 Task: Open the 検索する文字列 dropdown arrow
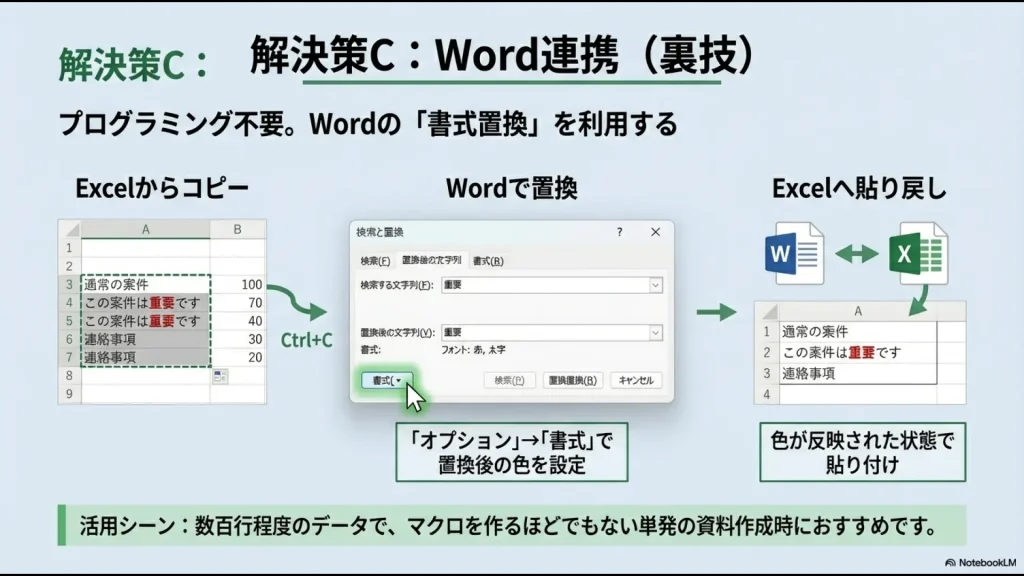click(655, 285)
